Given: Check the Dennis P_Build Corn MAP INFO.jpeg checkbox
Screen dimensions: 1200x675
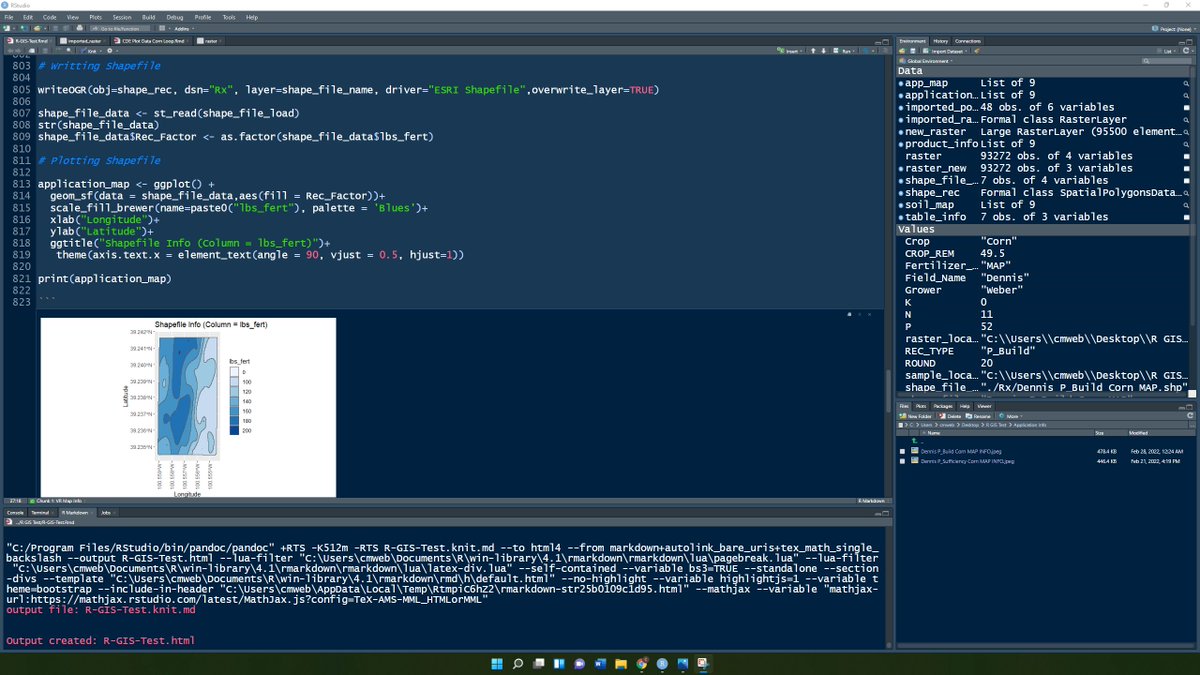Looking at the screenshot, I should (902, 452).
